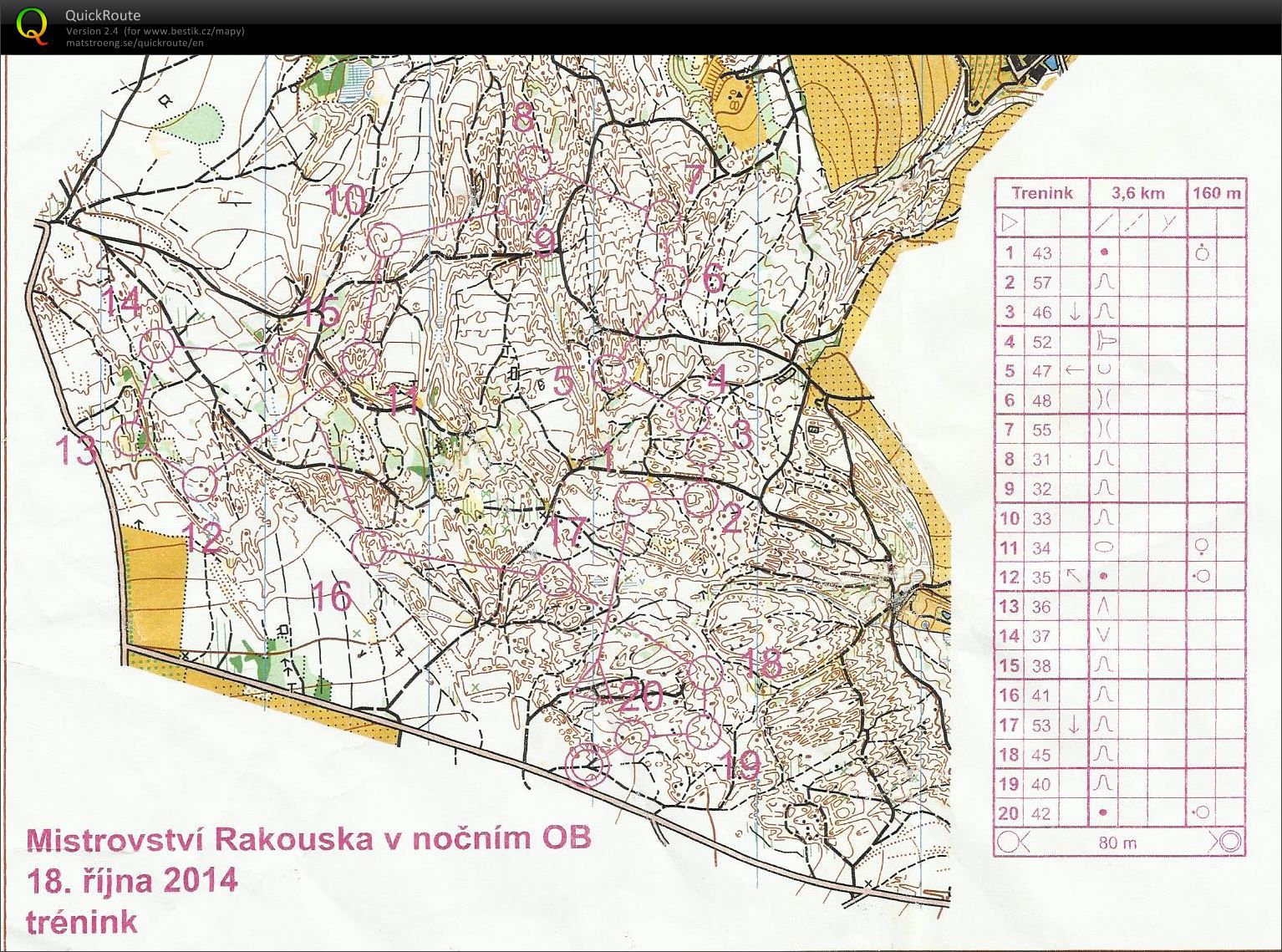
Task: Select control number 12 label on map
Action: (203, 538)
